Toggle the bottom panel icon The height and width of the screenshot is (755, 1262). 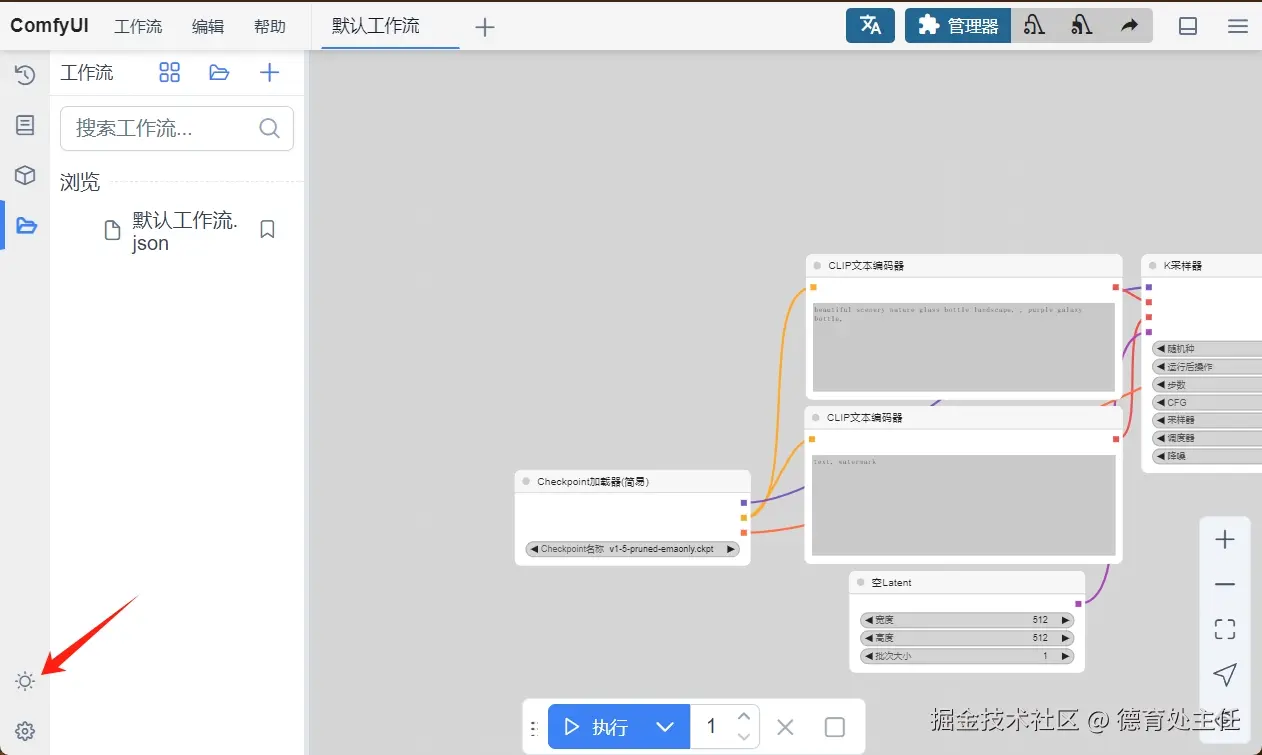coord(1188,26)
